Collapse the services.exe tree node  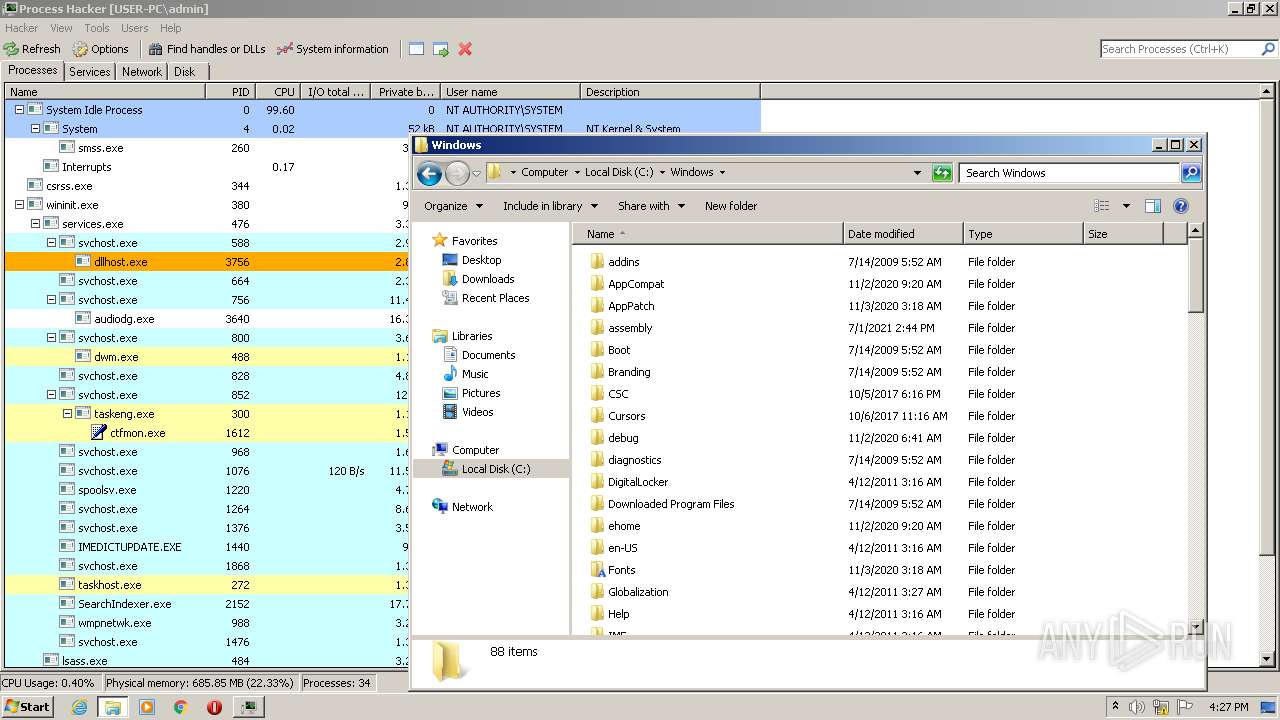pyautogui.click(x=35, y=224)
